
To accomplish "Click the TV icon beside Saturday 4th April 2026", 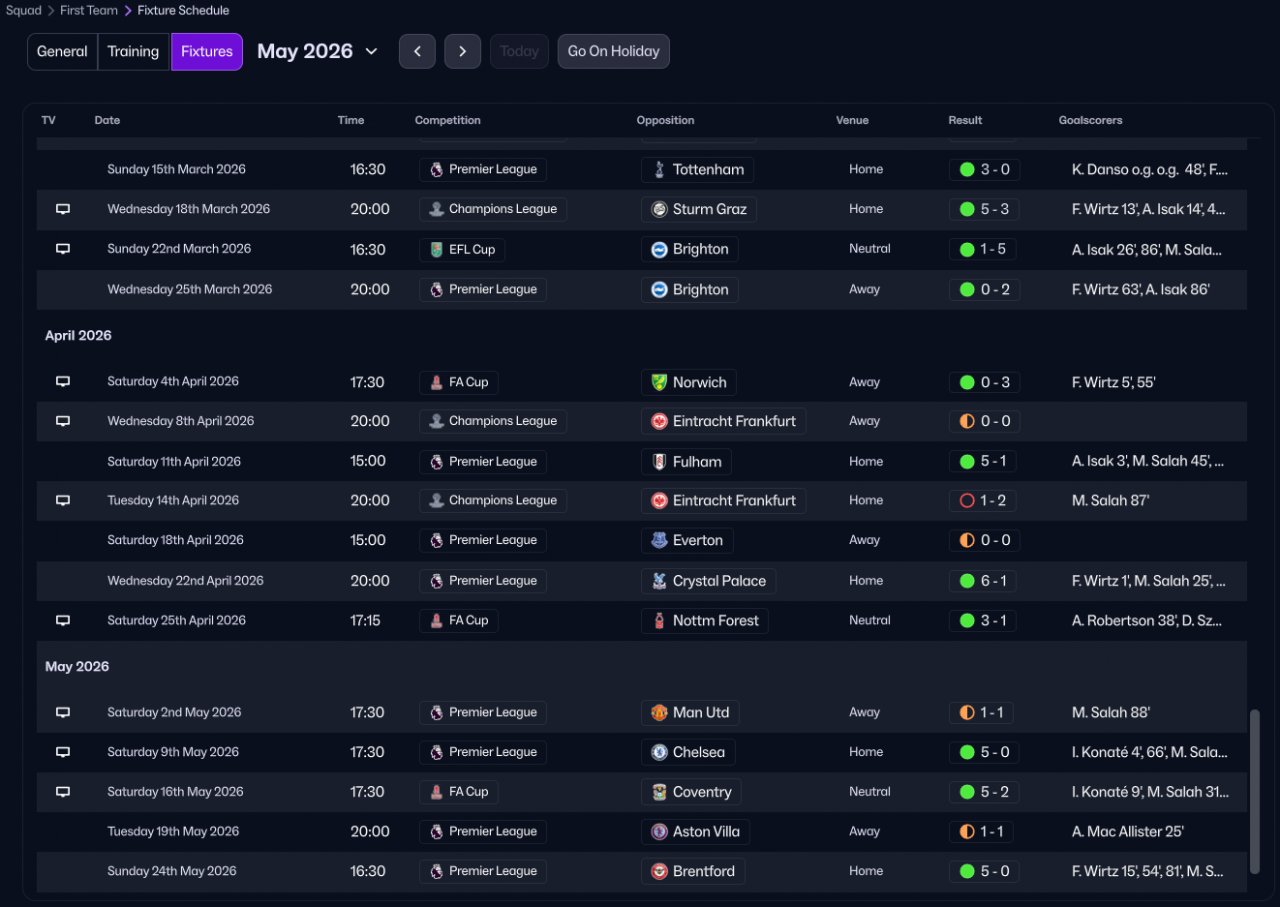I will (x=63, y=381).
